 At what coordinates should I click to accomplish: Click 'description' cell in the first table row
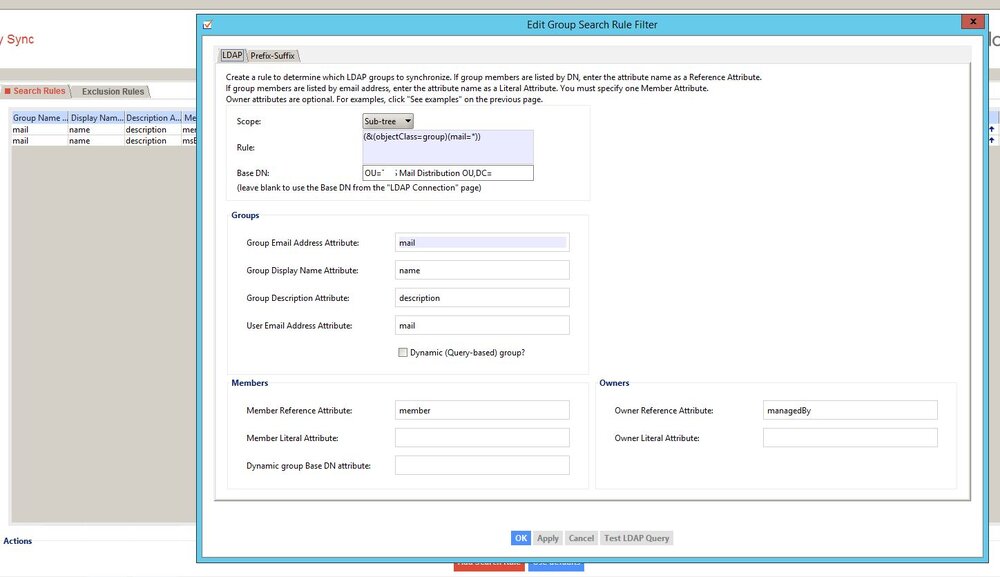point(153,129)
